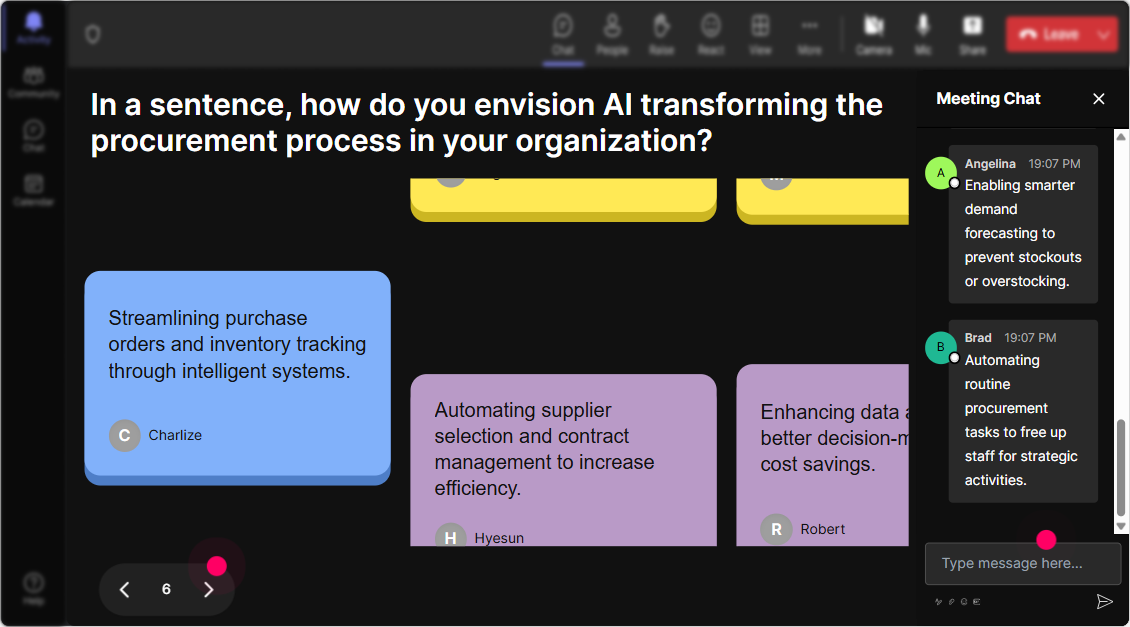Click Brad's name in the chat
Image resolution: width=1130 pixels, height=627 pixels.
point(978,337)
